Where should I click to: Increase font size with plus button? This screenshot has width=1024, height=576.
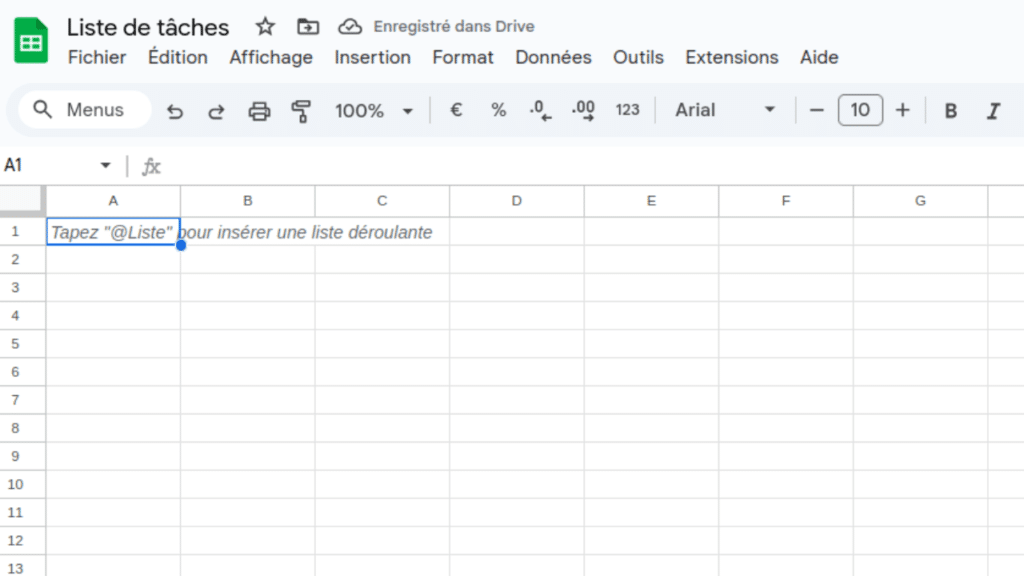coord(903,110)
